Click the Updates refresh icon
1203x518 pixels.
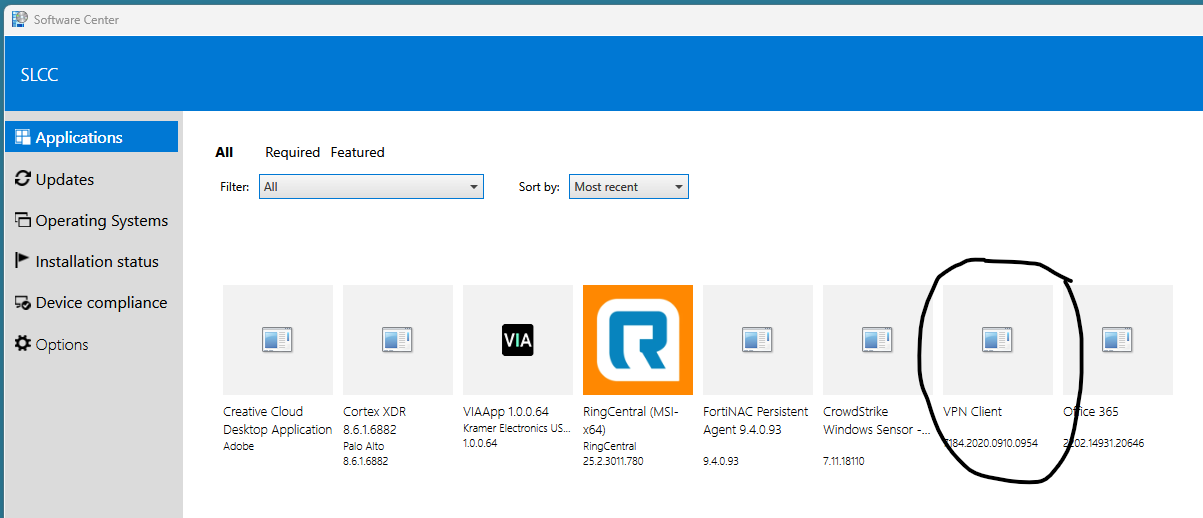click(x=23, y=179)
